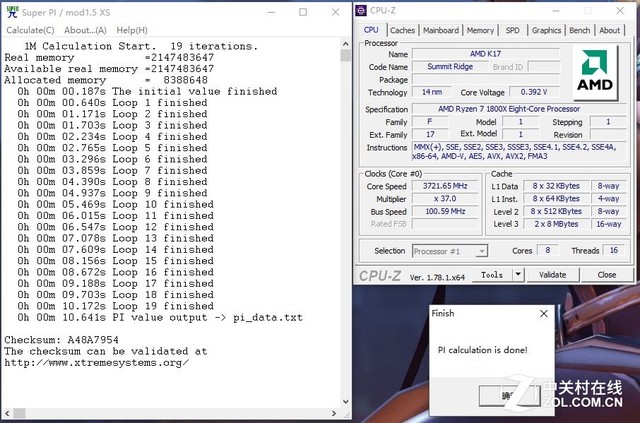Click the CPU-Z app icon in title bar

click(361, 11)
